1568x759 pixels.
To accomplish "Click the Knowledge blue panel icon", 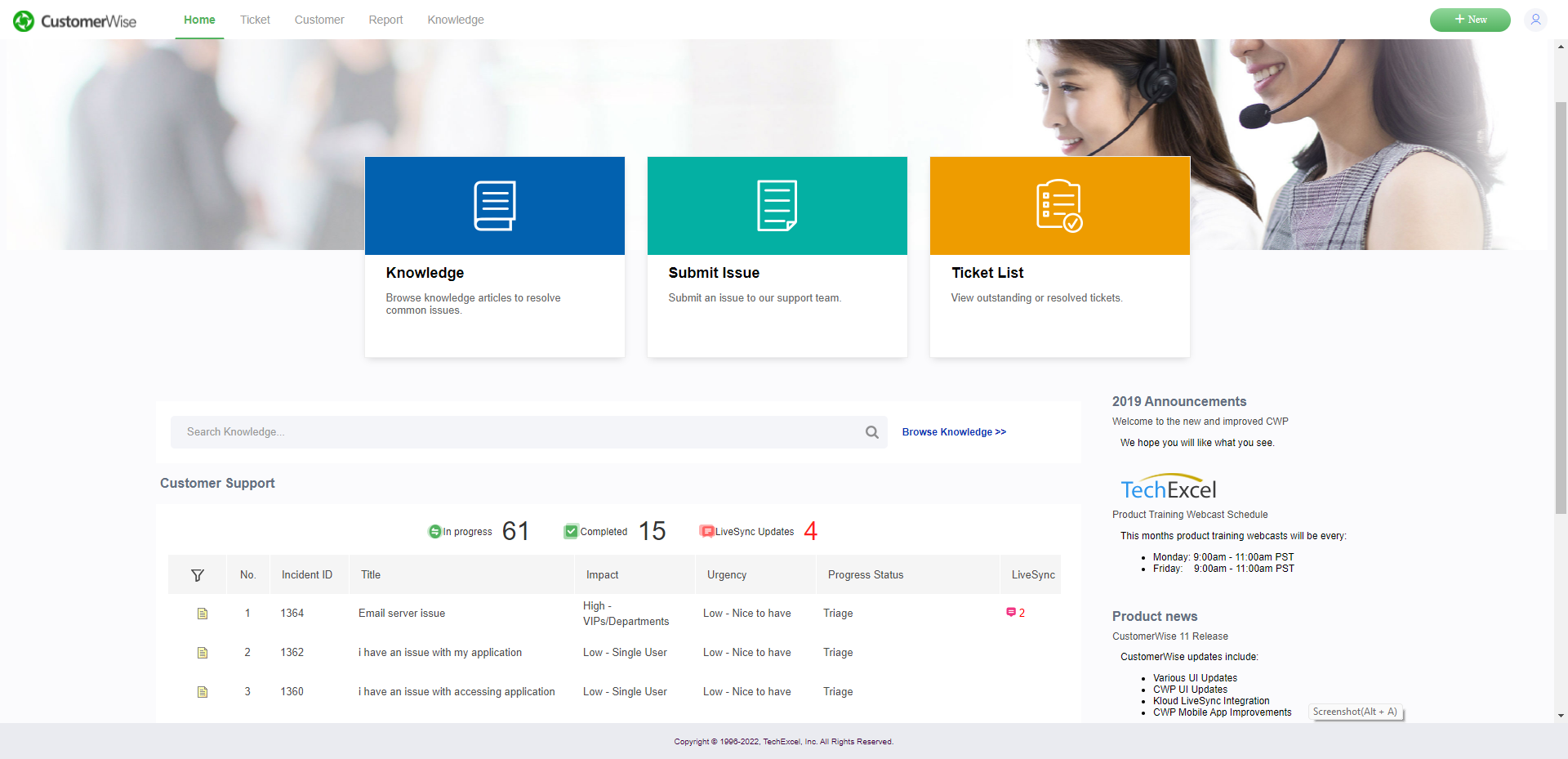I will (494, 205).
